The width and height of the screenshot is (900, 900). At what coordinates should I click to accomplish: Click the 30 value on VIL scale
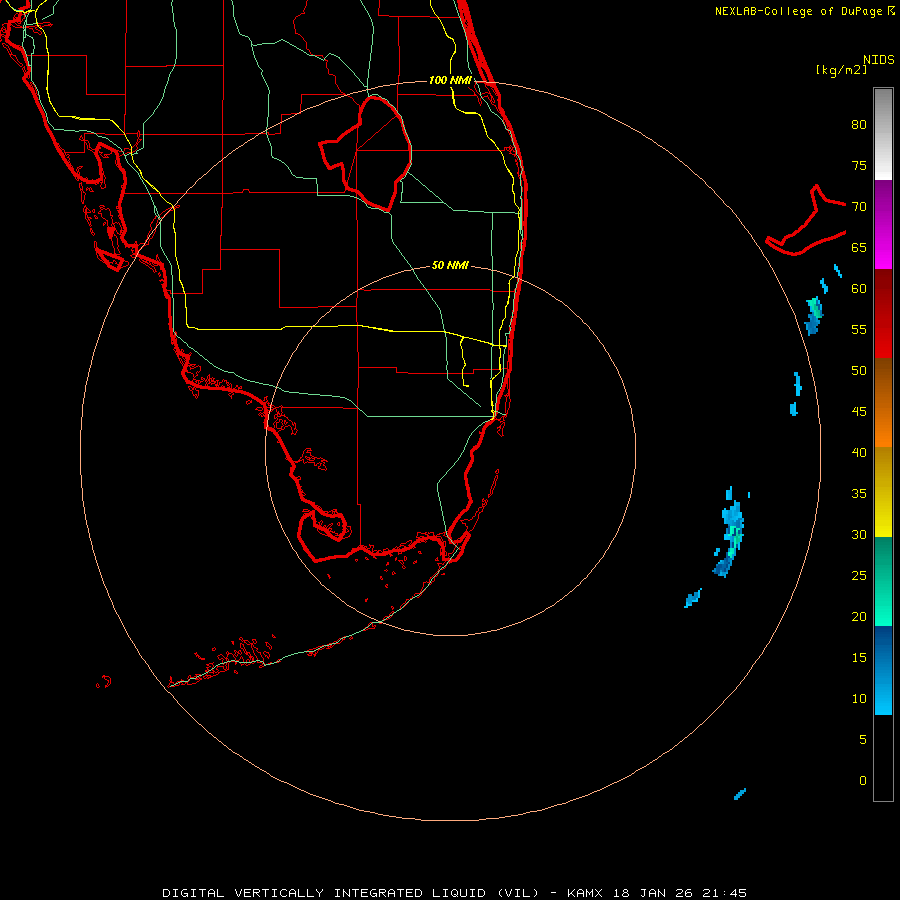pyautogui.click(x=859, y=534)
